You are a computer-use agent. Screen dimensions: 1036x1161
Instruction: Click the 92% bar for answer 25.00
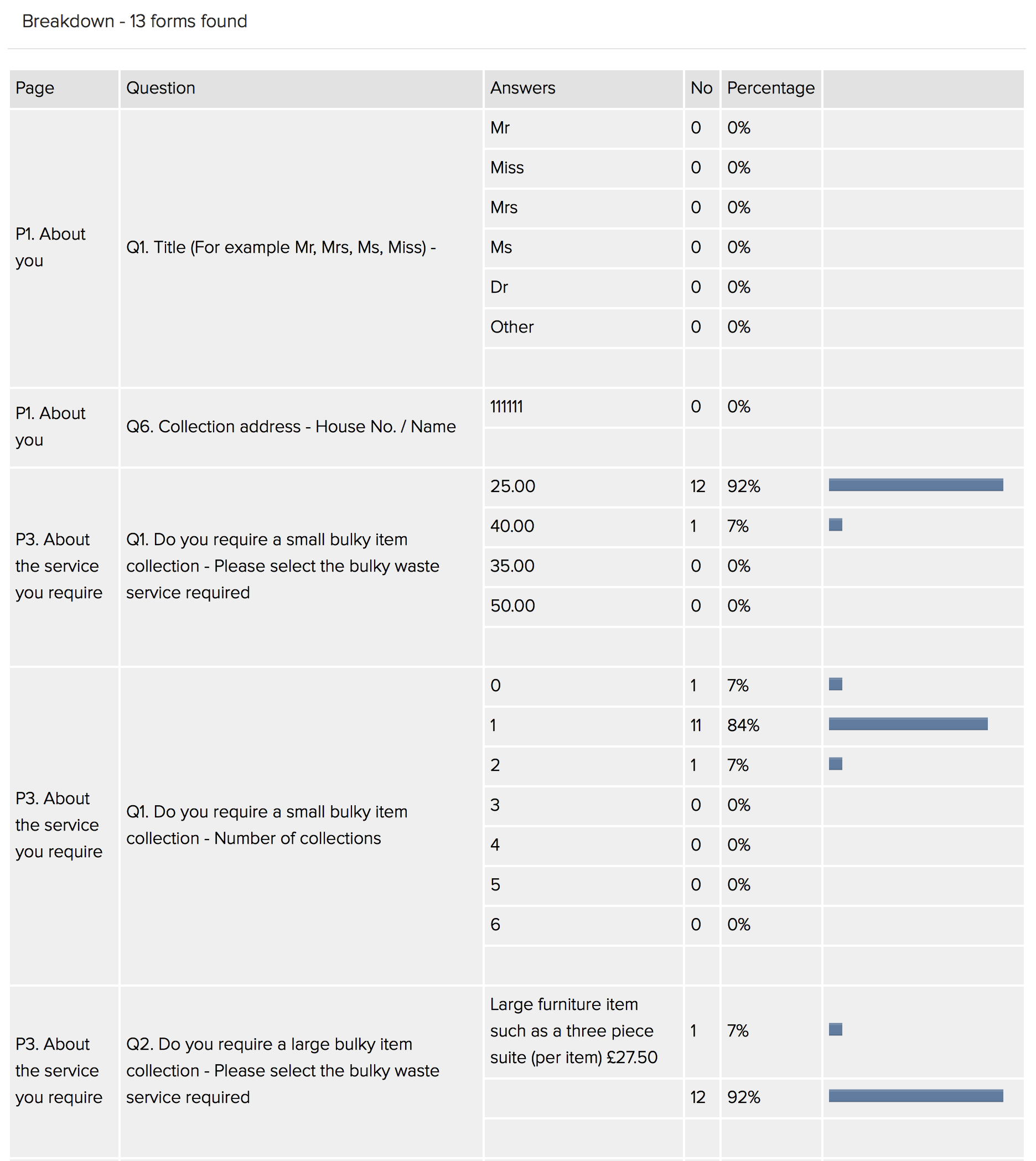(915, 485)
